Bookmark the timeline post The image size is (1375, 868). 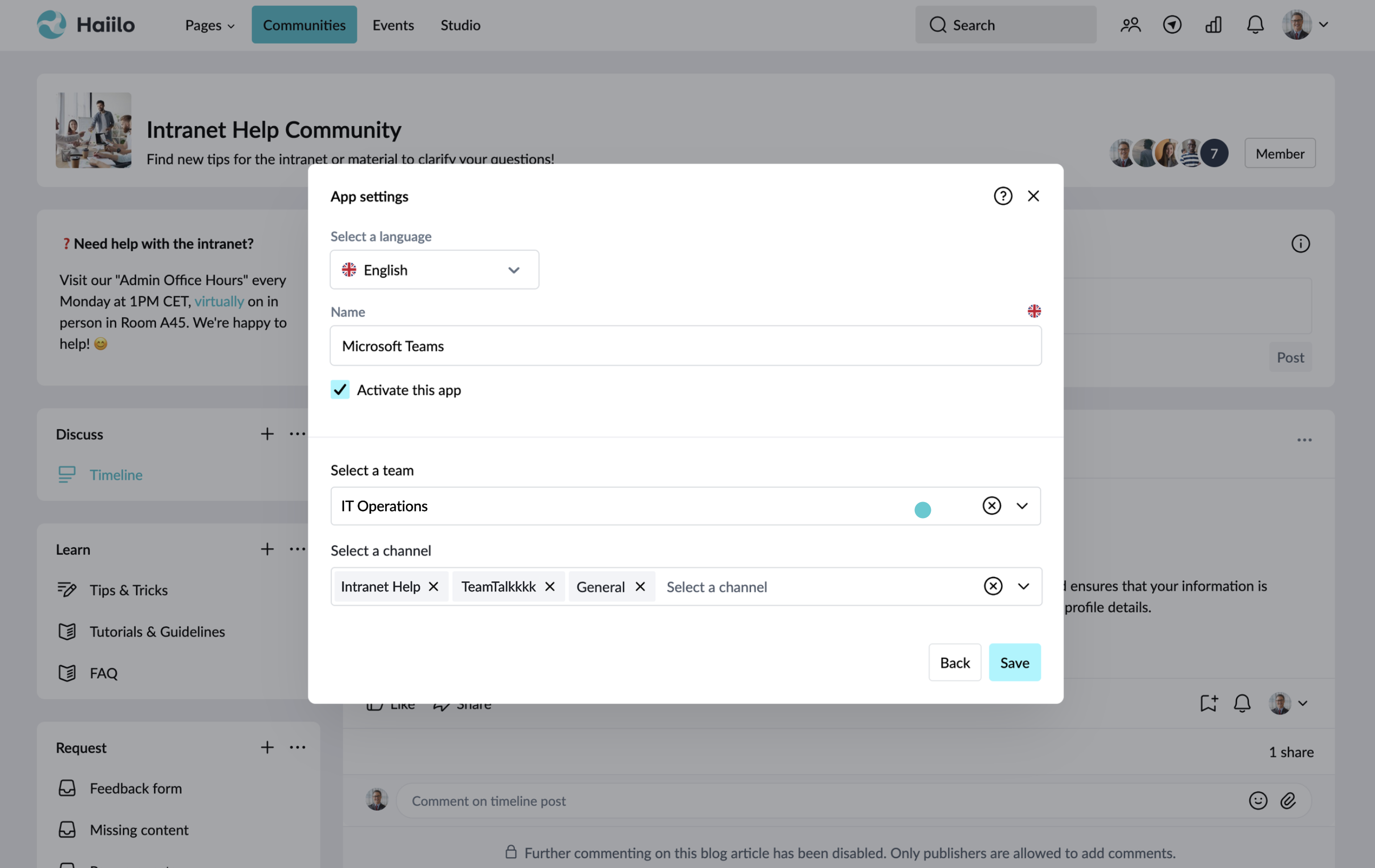(x=1209, y=703)
